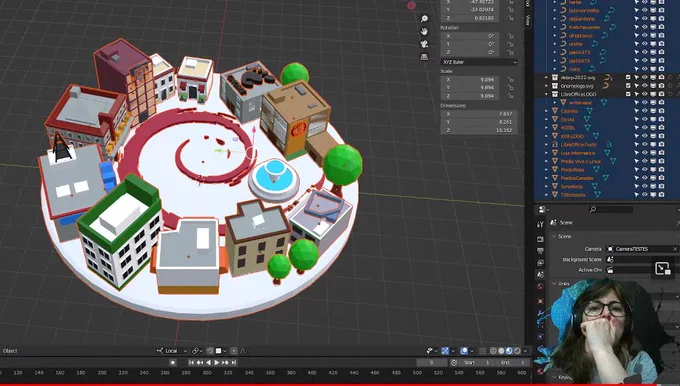Open the pivot point dropdown
The image size is (680, 386).
[x=197, y=351]
